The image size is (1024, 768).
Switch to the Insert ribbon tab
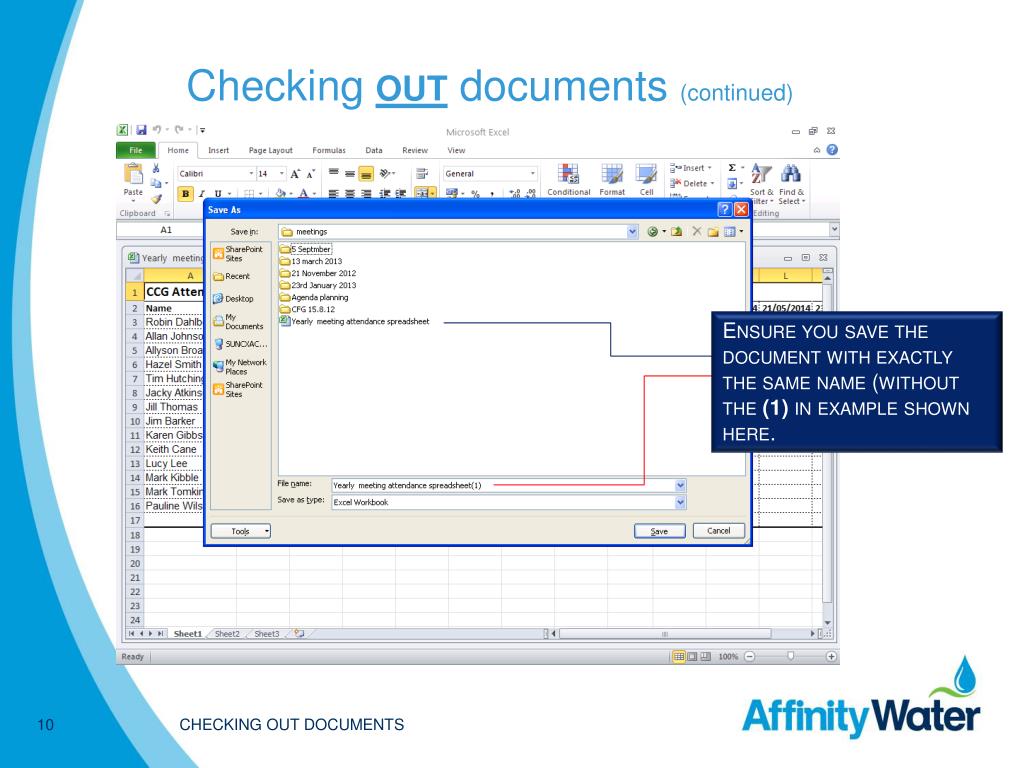click(x=219, y=150)
